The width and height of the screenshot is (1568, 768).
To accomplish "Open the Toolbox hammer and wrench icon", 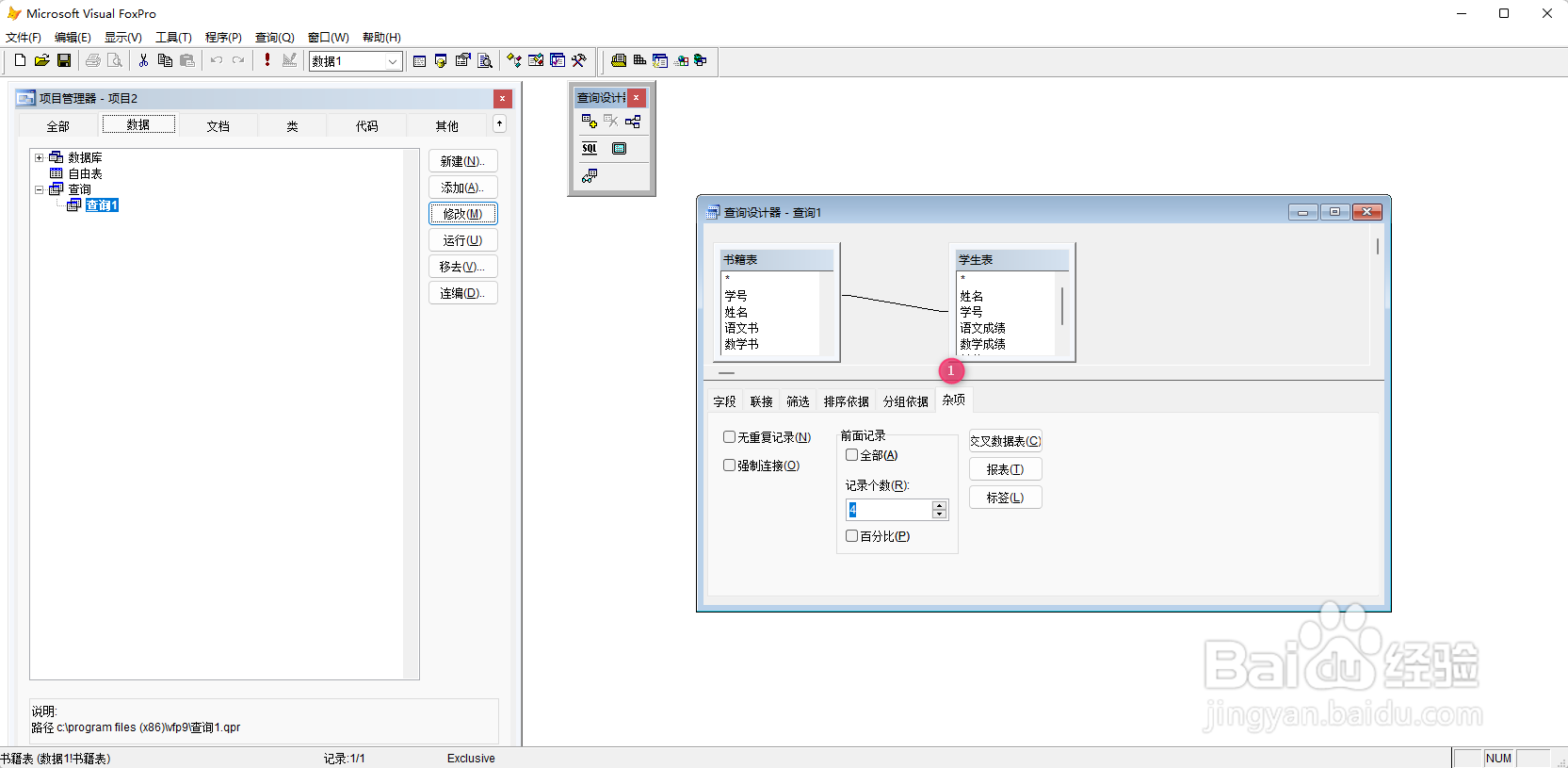I will coord(579,60).
